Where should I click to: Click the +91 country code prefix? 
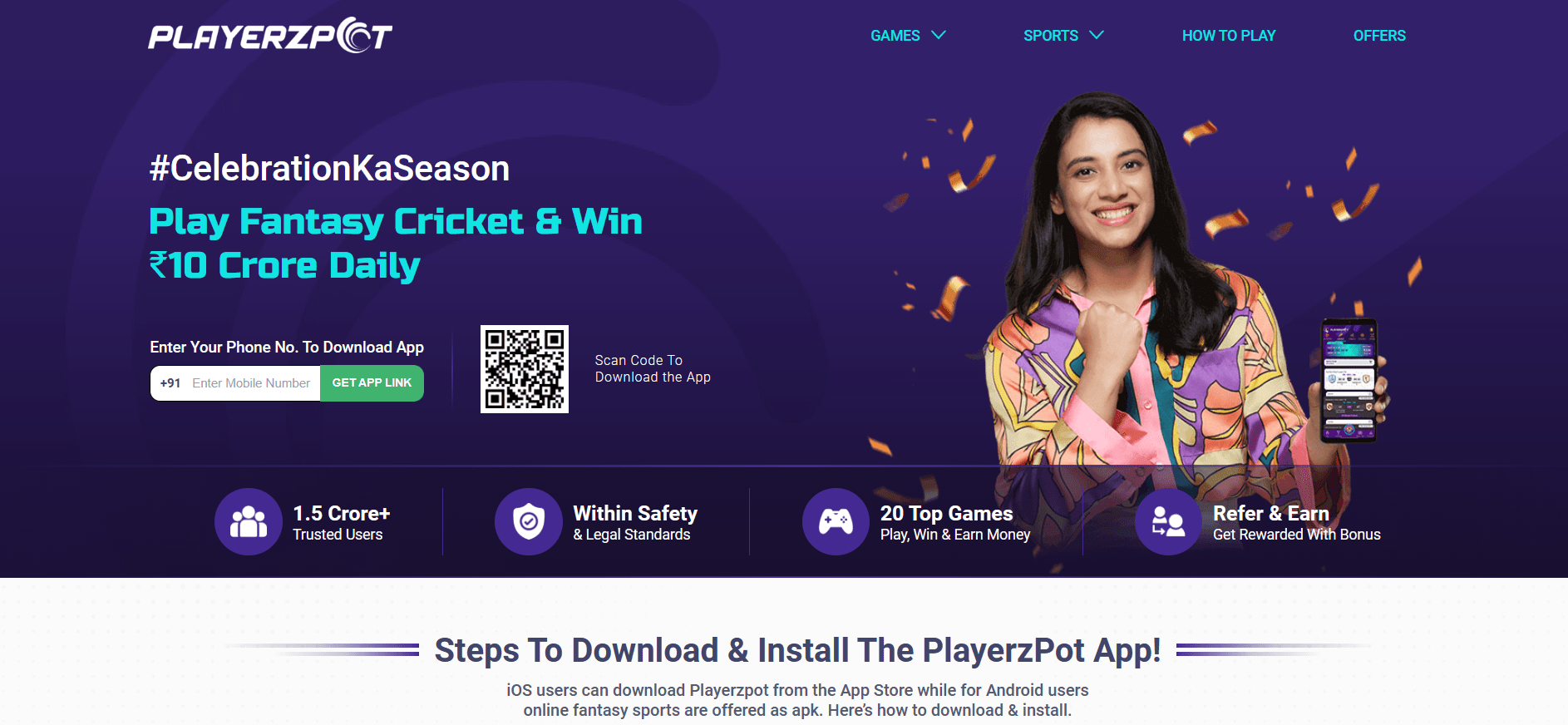tap(170, 383)
